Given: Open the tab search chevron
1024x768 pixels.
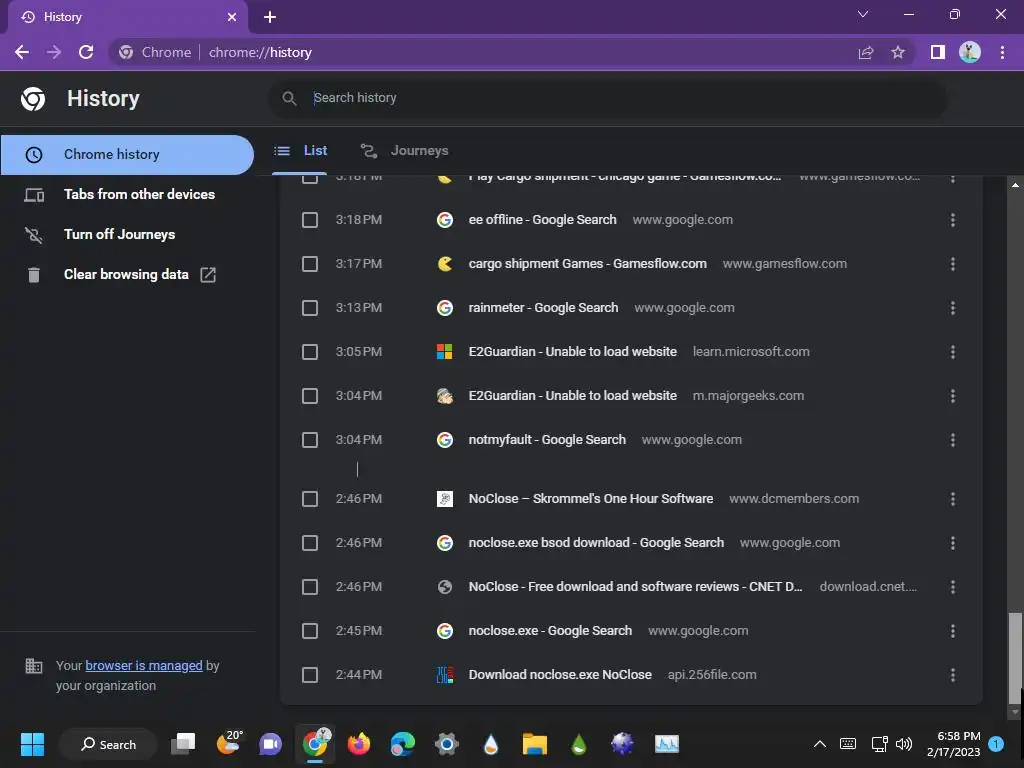Looking at the screenshot, I should pos(863,14).
